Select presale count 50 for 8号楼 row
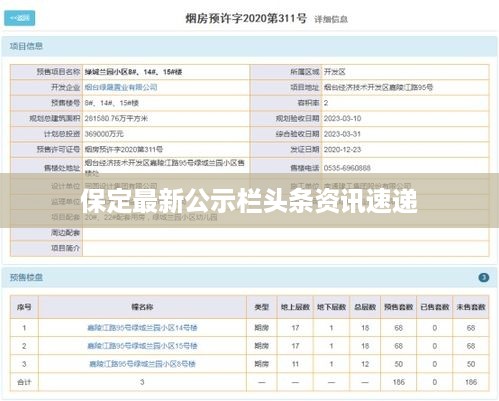499x401 pixels. (x=399, y=364)
